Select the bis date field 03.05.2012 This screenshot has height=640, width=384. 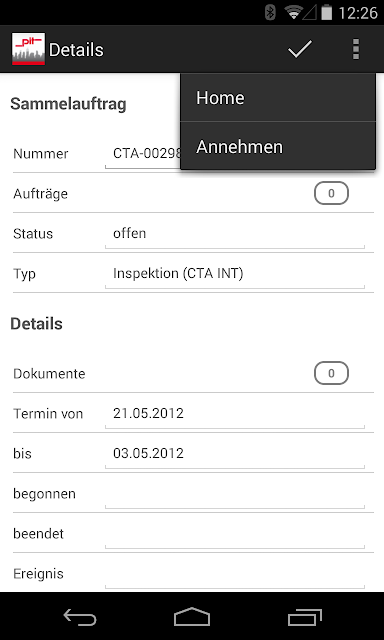(x=235, y=455)
